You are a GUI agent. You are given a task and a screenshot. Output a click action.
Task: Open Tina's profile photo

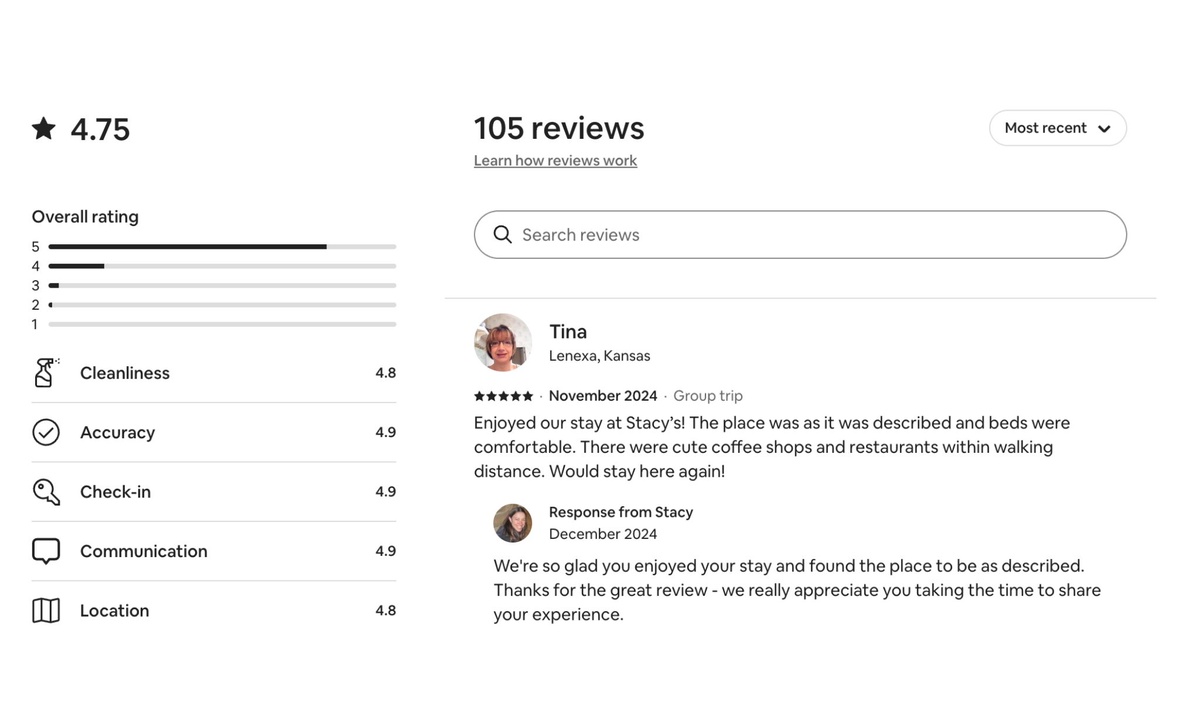(503, 343)
